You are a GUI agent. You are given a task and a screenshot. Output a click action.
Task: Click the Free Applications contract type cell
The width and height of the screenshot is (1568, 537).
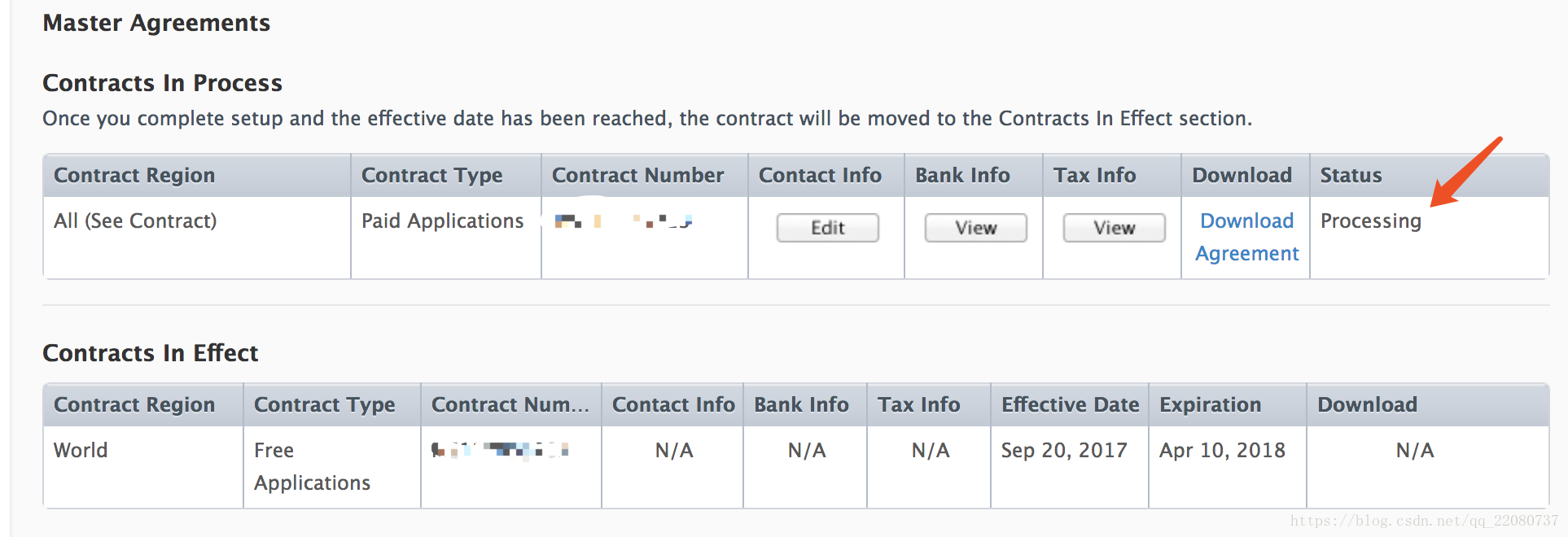(x=312, y=466)
